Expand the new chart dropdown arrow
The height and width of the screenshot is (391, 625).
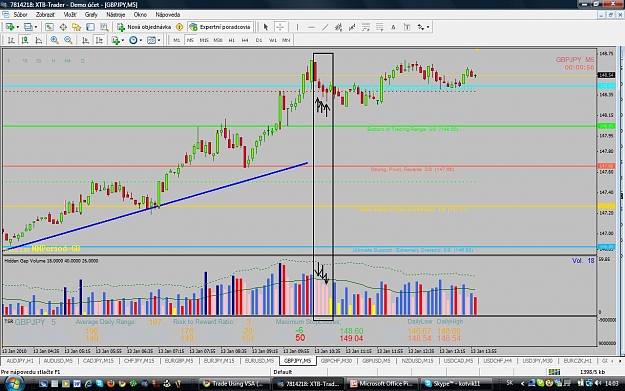point(18,27)
